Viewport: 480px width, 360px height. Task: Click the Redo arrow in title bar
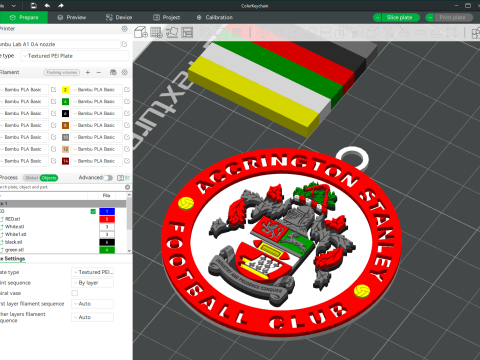[x=61, y=6]
